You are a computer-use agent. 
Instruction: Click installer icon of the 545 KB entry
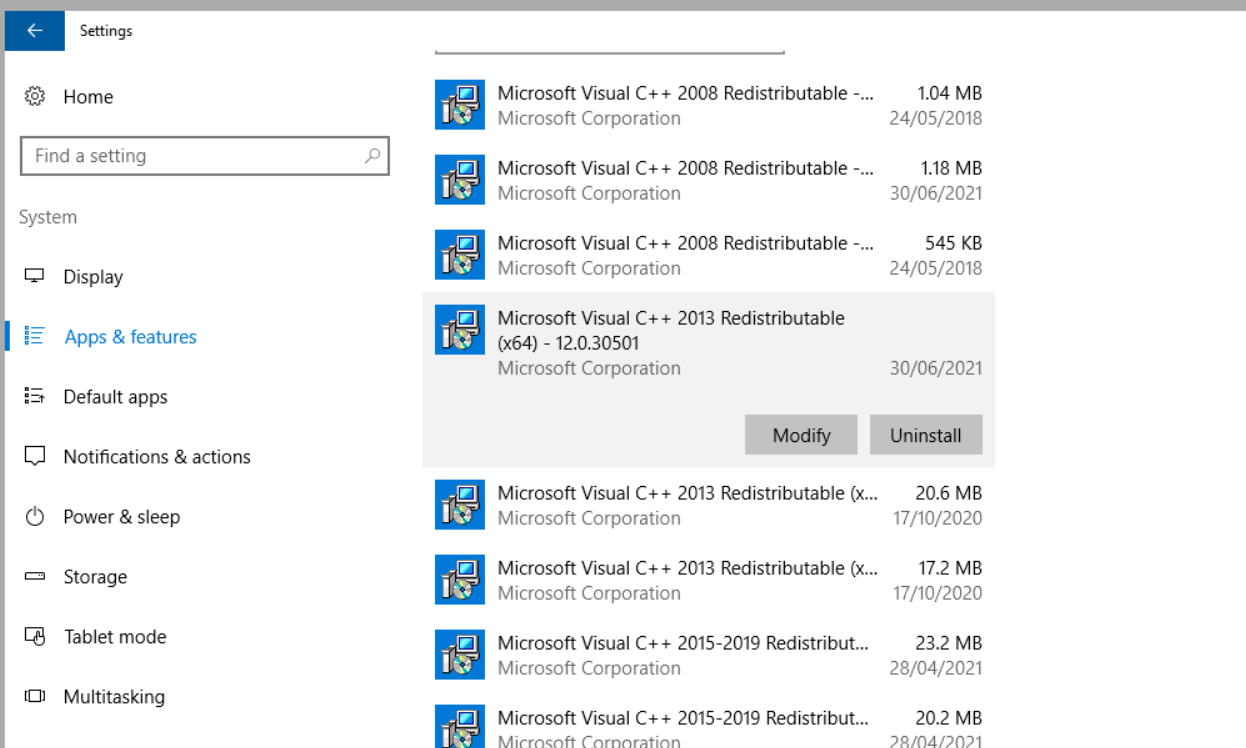point(460,255)
